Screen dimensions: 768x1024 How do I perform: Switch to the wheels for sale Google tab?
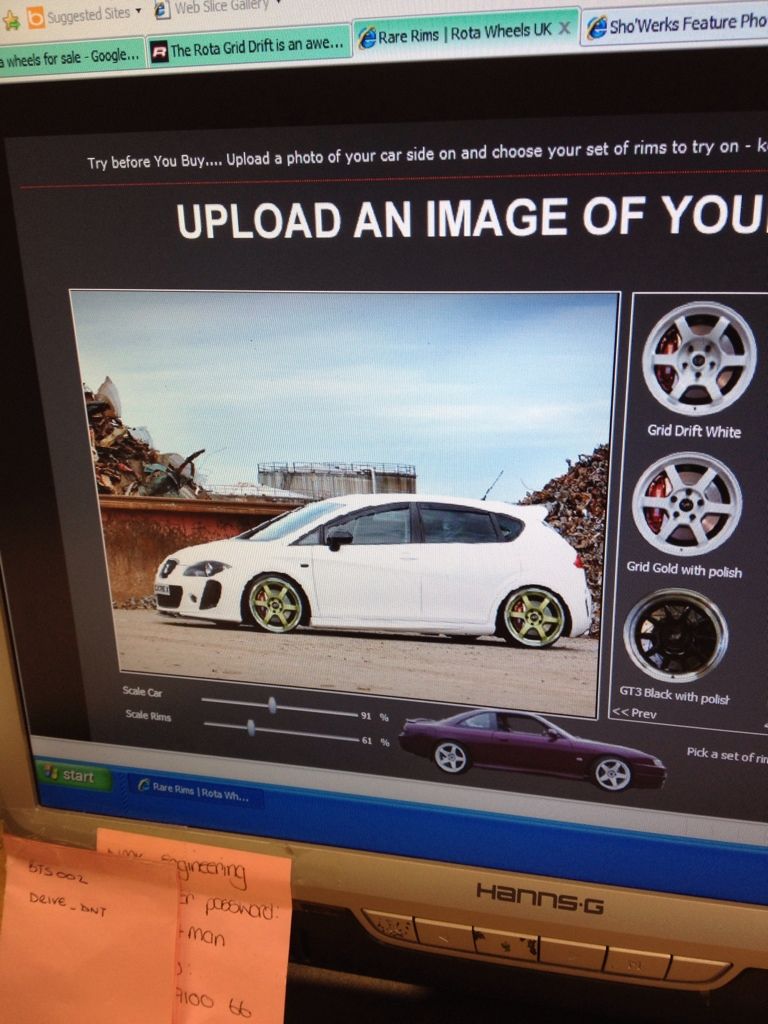[x=70, y=57]
